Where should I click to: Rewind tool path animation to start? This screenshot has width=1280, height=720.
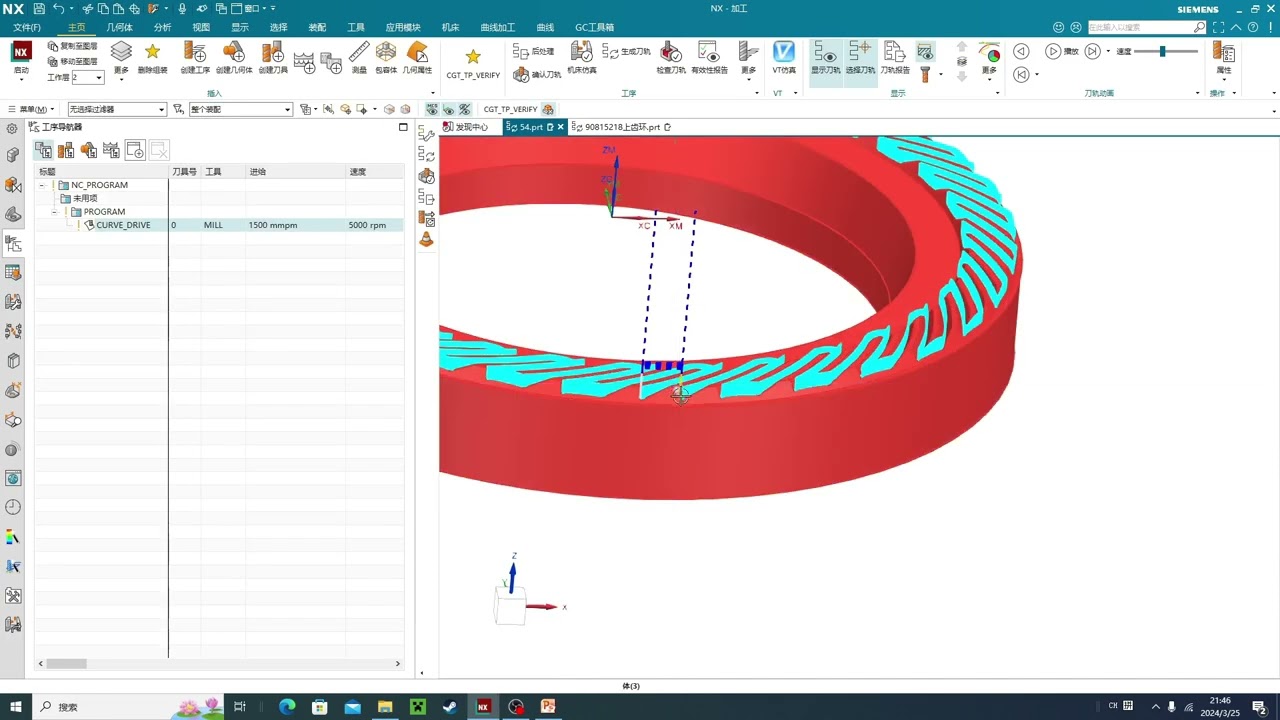pyautogui.click(x=1021, y=74)
